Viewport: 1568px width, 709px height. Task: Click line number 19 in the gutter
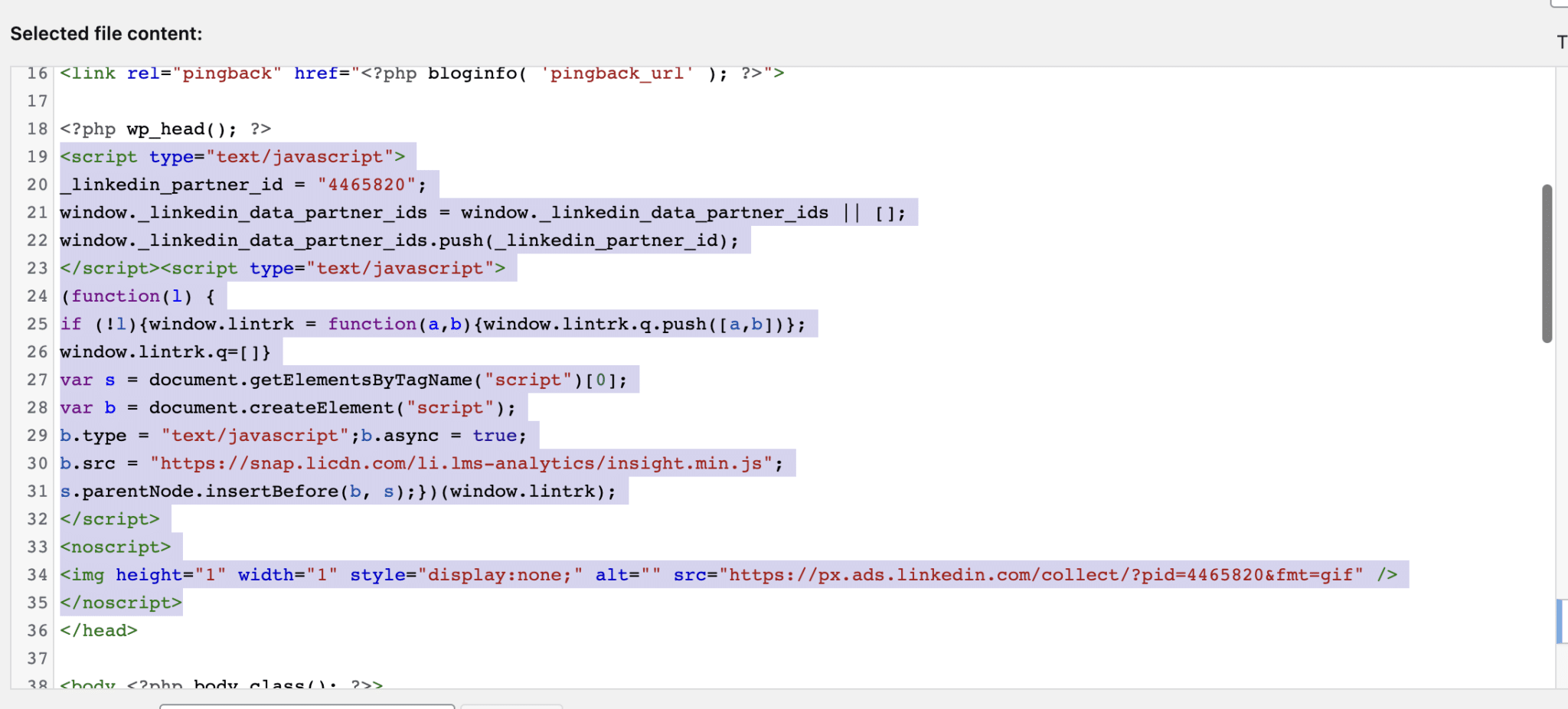click(x=37, y=157)
